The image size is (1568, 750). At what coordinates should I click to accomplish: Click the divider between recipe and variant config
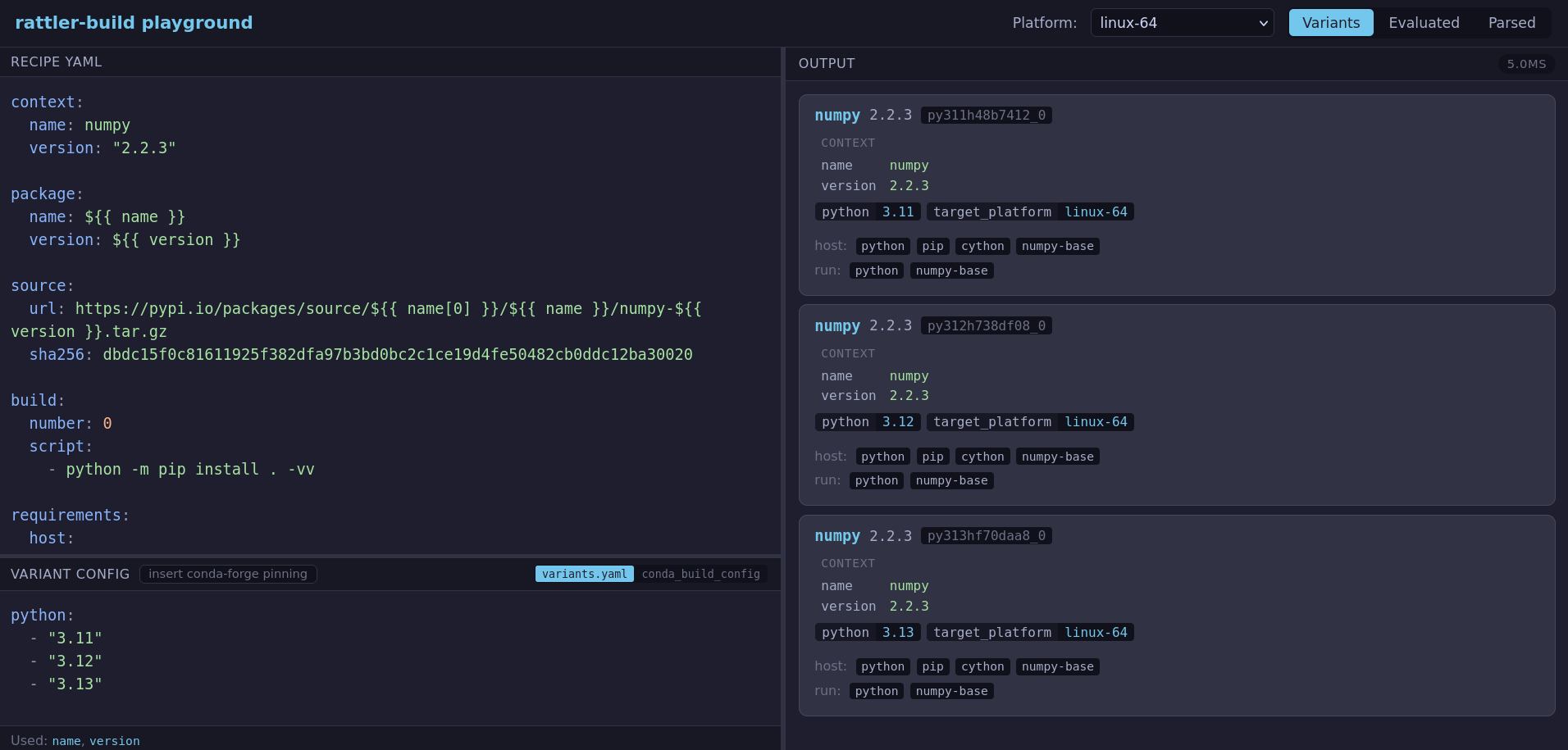tap(390, 556)
